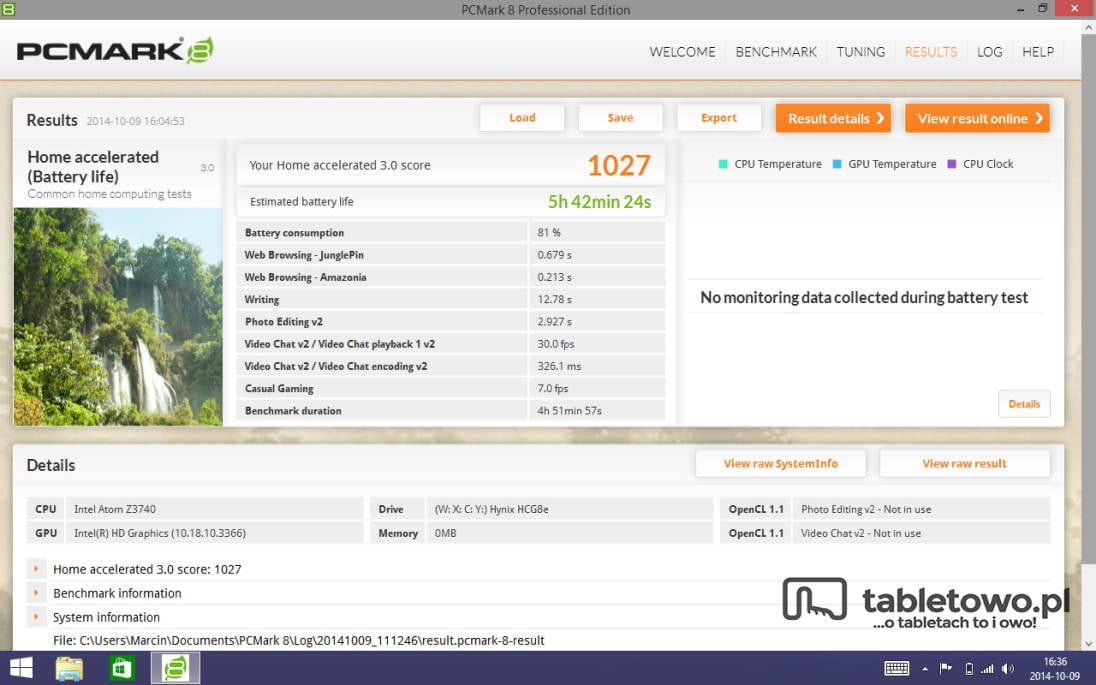Image resolution: width=1096 pixels, height=685 pixels.
Task: Click the CPU Temperature legend swatch
Action: 723,164
